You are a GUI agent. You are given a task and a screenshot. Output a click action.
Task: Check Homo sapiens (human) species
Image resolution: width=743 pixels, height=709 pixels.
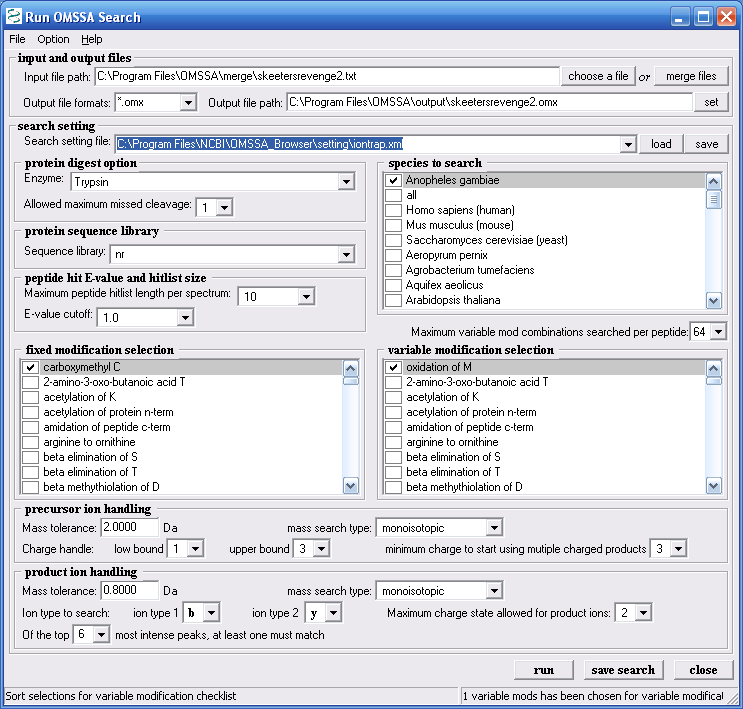393,210
